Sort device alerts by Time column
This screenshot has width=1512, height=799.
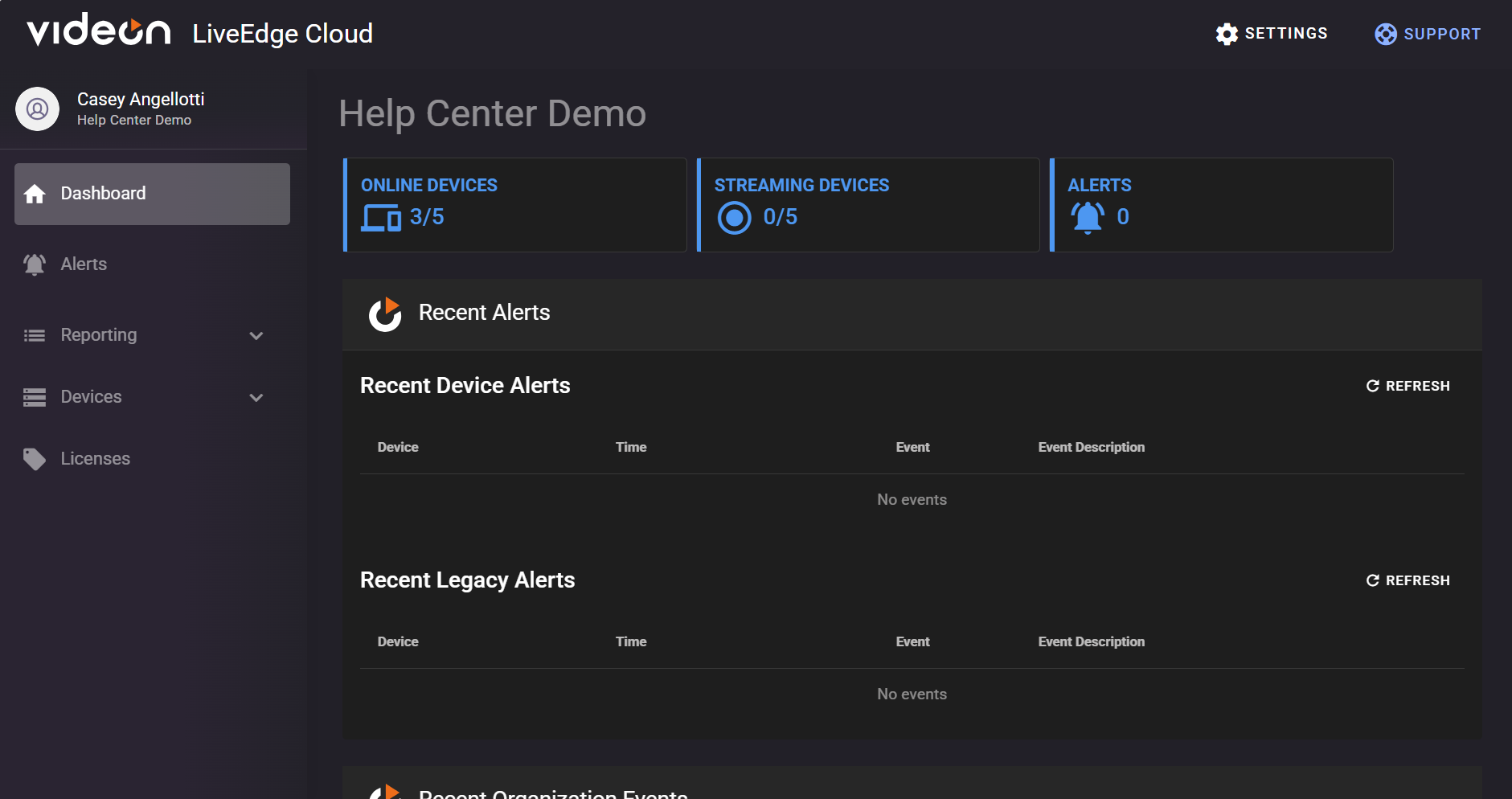click(x=631, y=447)
